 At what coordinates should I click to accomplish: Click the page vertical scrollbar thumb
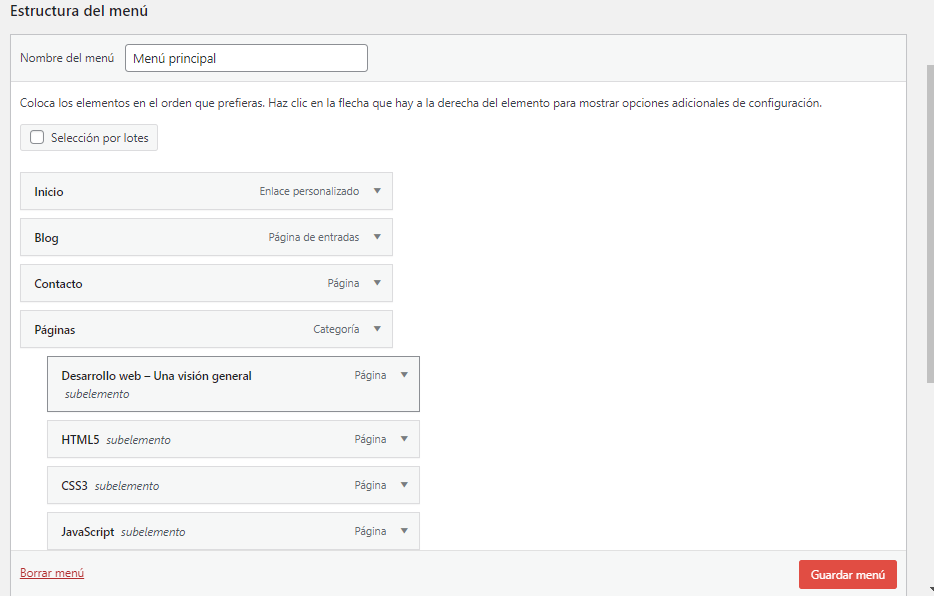coord(930,223)
